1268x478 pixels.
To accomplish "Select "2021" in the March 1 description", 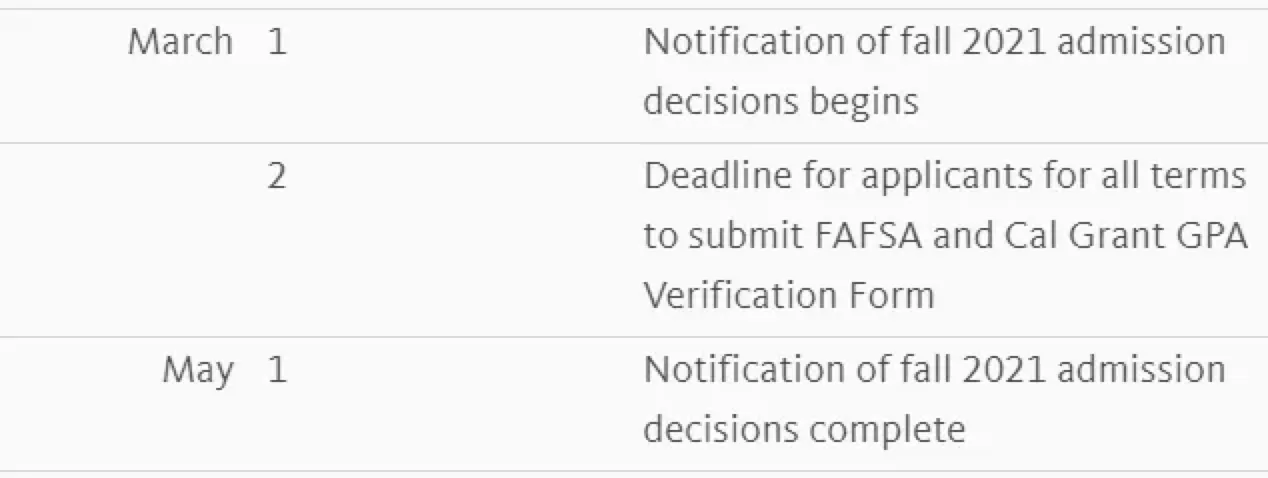I will [x=1003, y=42].
